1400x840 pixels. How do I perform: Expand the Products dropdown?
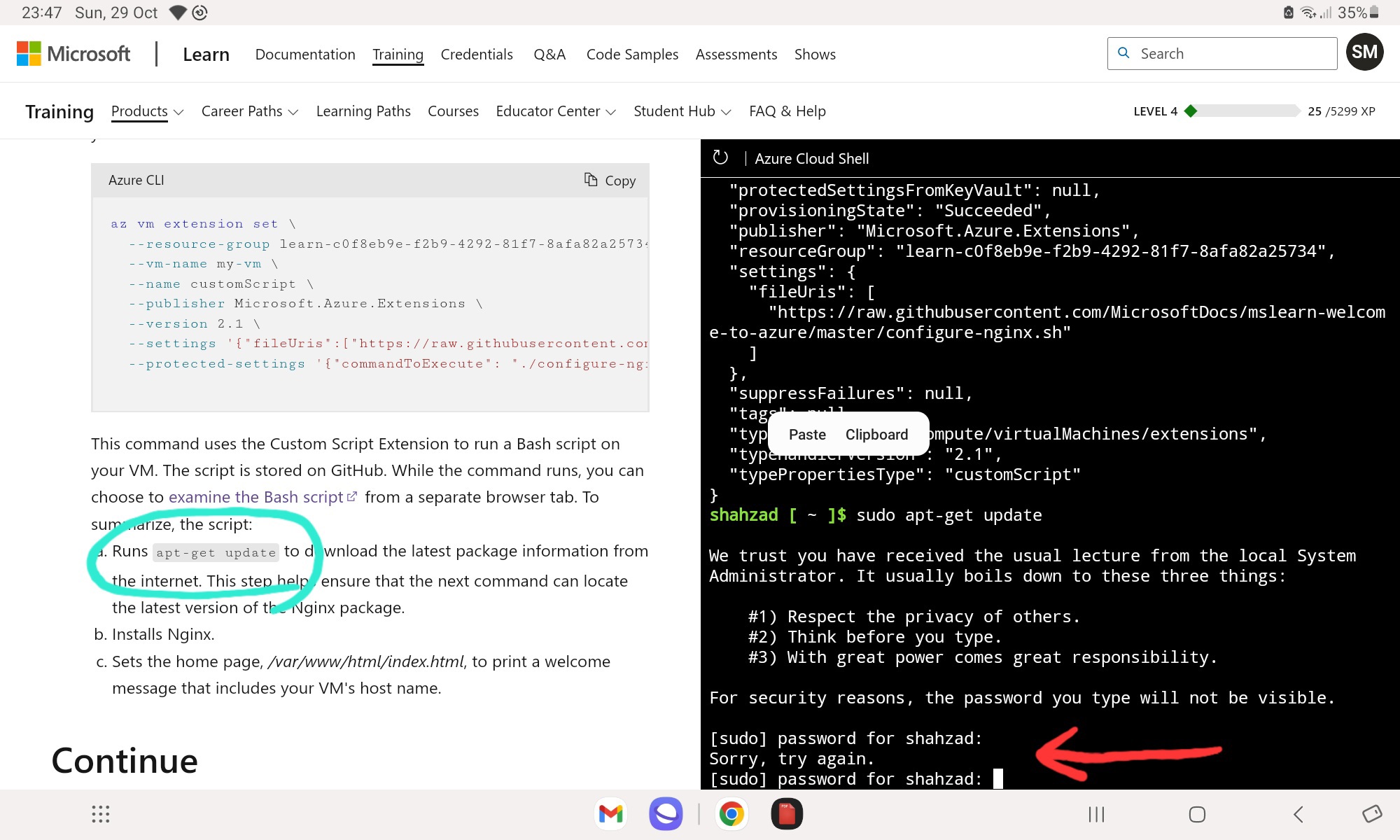[147, 111]
